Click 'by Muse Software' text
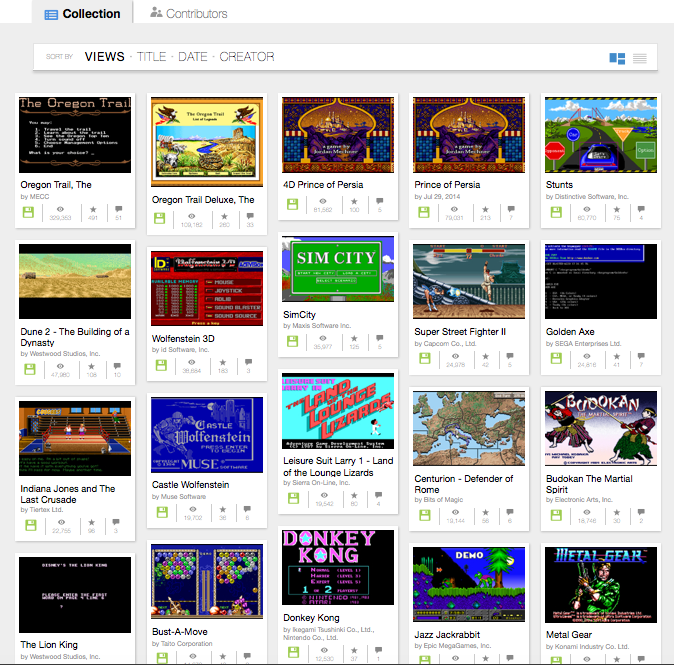Image resolution: width=674 pixels, height=665 pixels. click(179, 496)
